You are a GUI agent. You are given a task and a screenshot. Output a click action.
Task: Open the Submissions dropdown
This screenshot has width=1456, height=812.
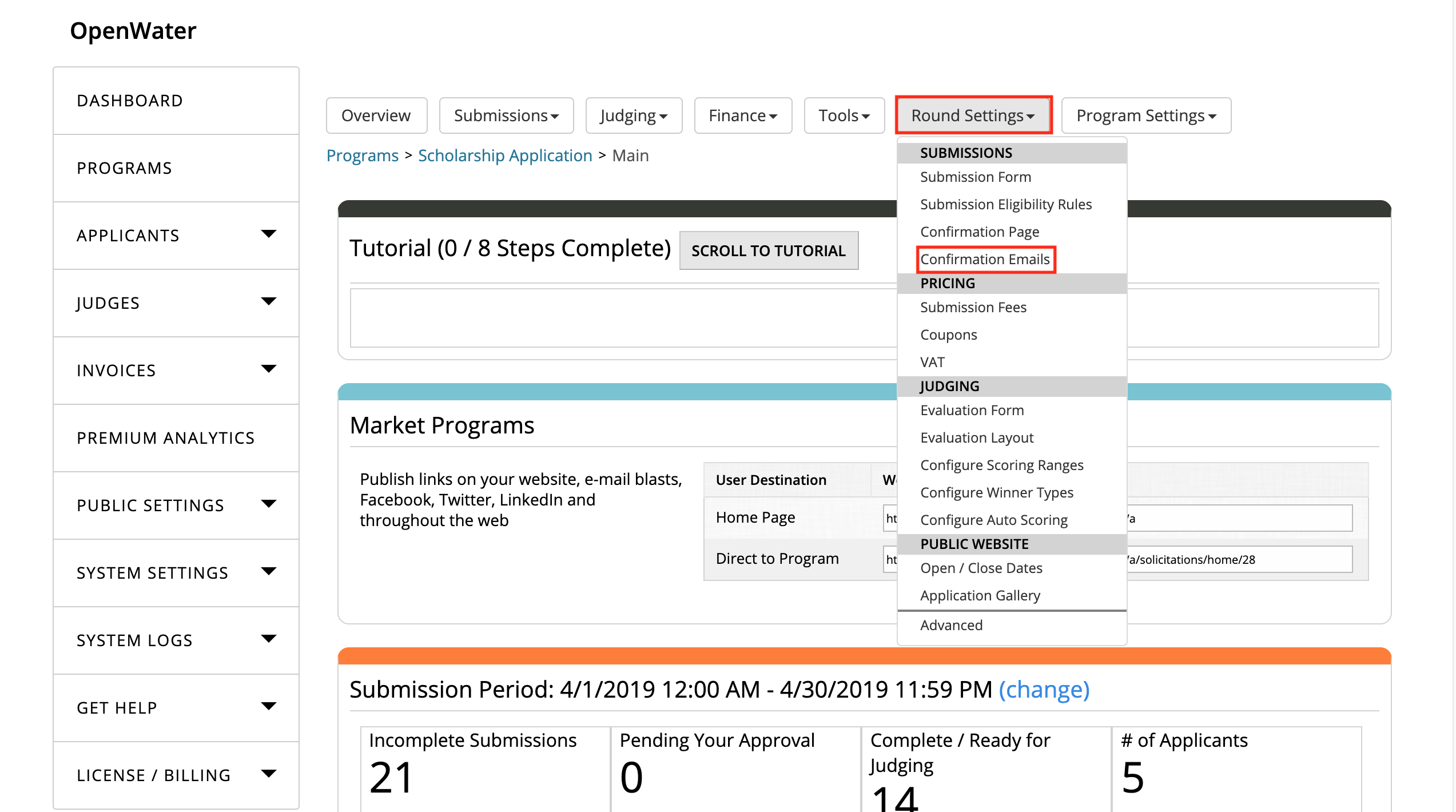pos(506,116)
